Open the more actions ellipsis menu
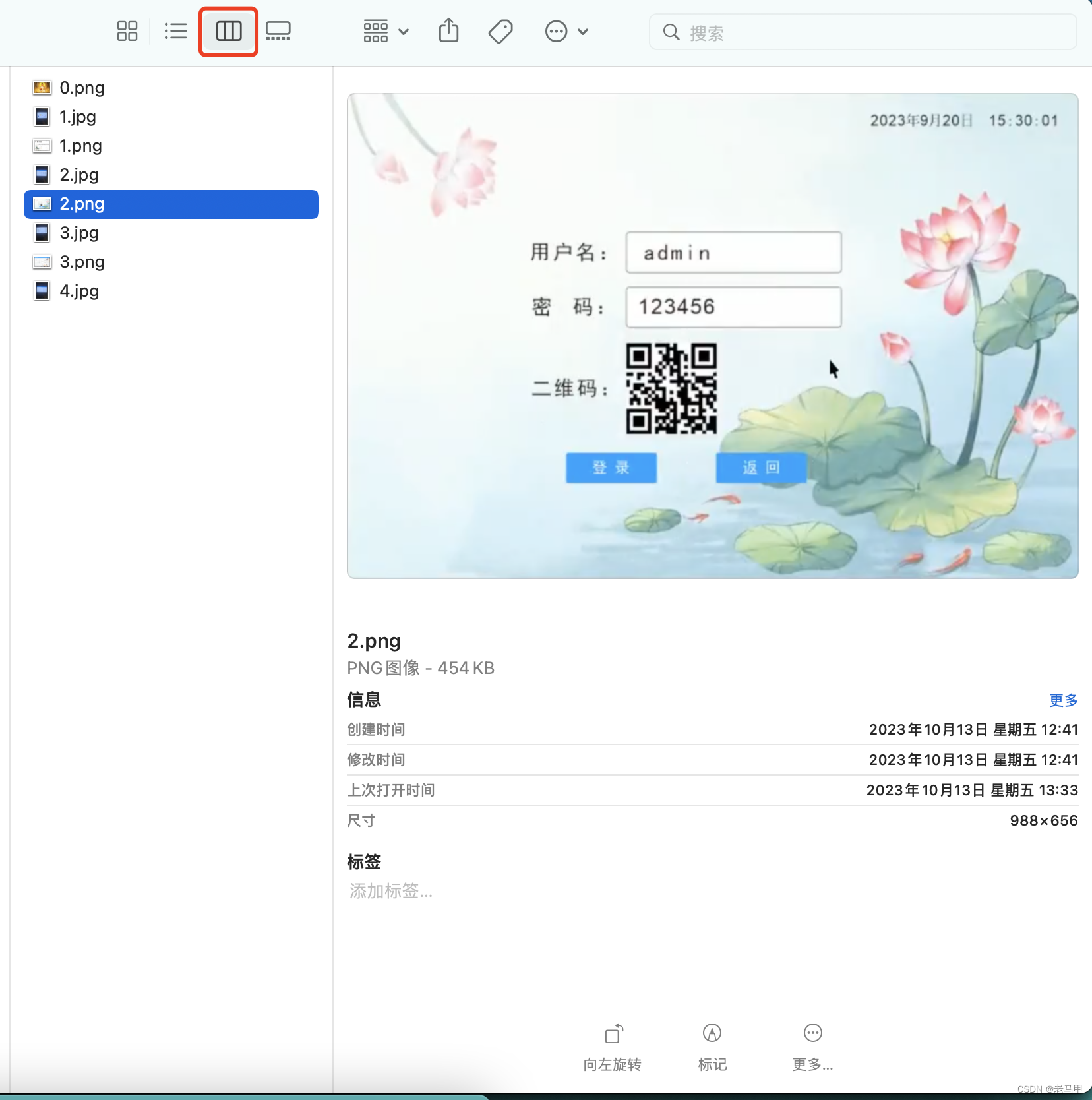Viewport: 1092px width, 1100px height. pos(566,31)
